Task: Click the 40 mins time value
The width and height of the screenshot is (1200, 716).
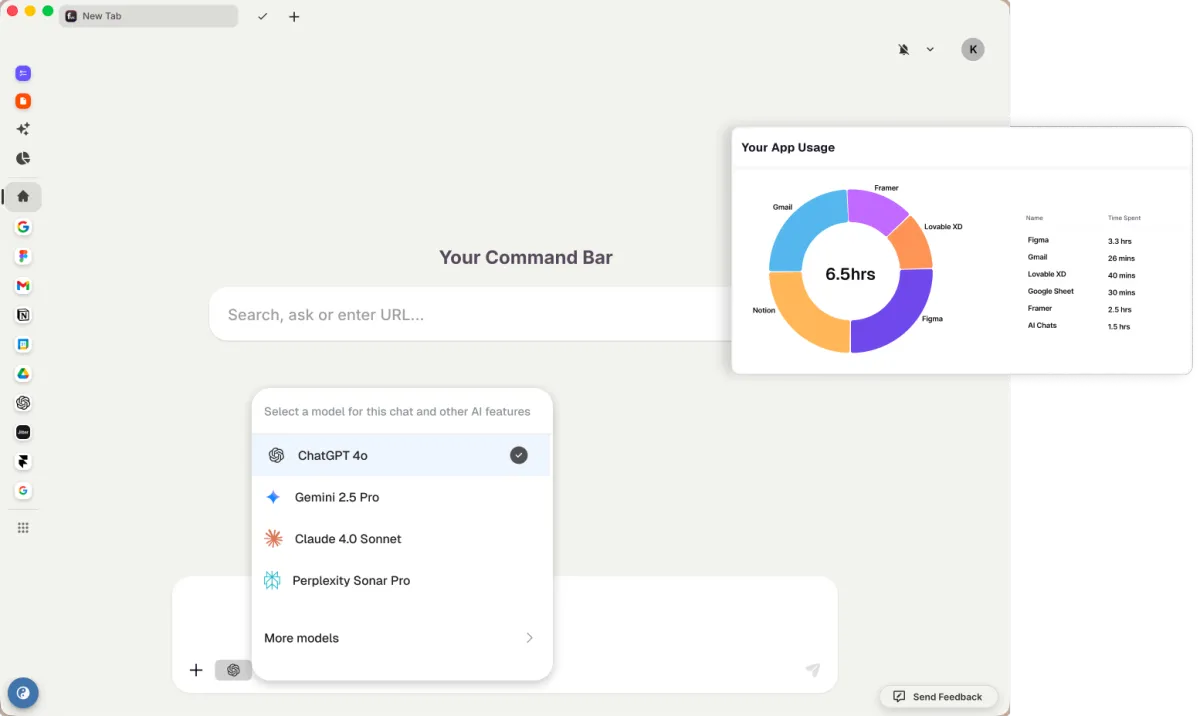Action: 1121,275
